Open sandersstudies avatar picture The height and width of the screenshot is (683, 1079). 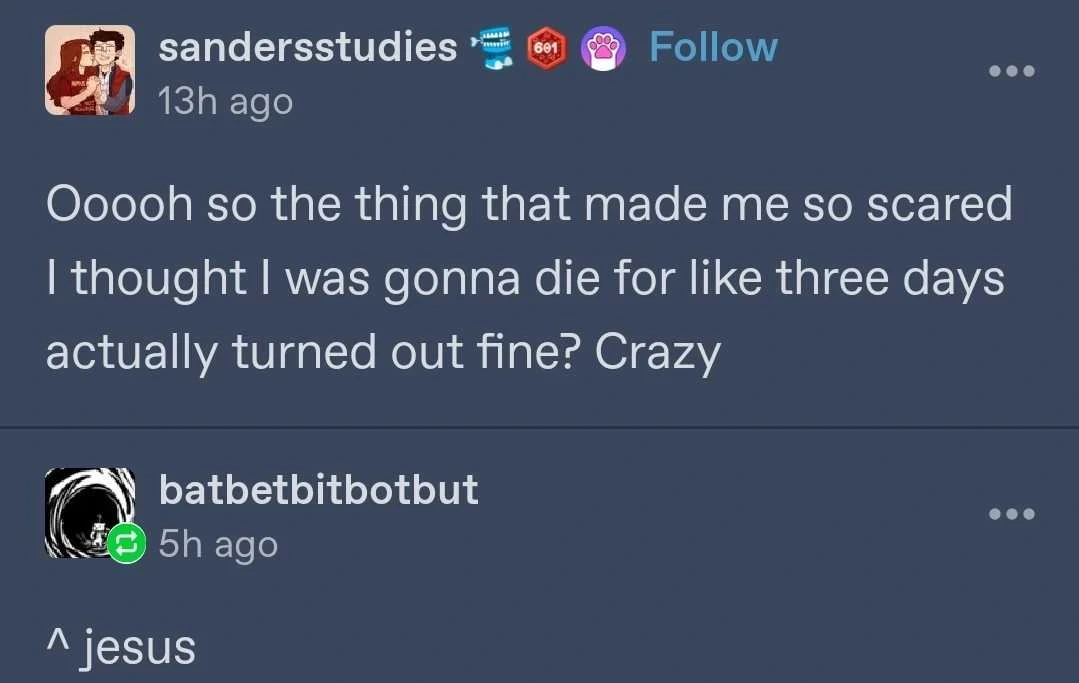pyautogui.click(x=89, y=70)
